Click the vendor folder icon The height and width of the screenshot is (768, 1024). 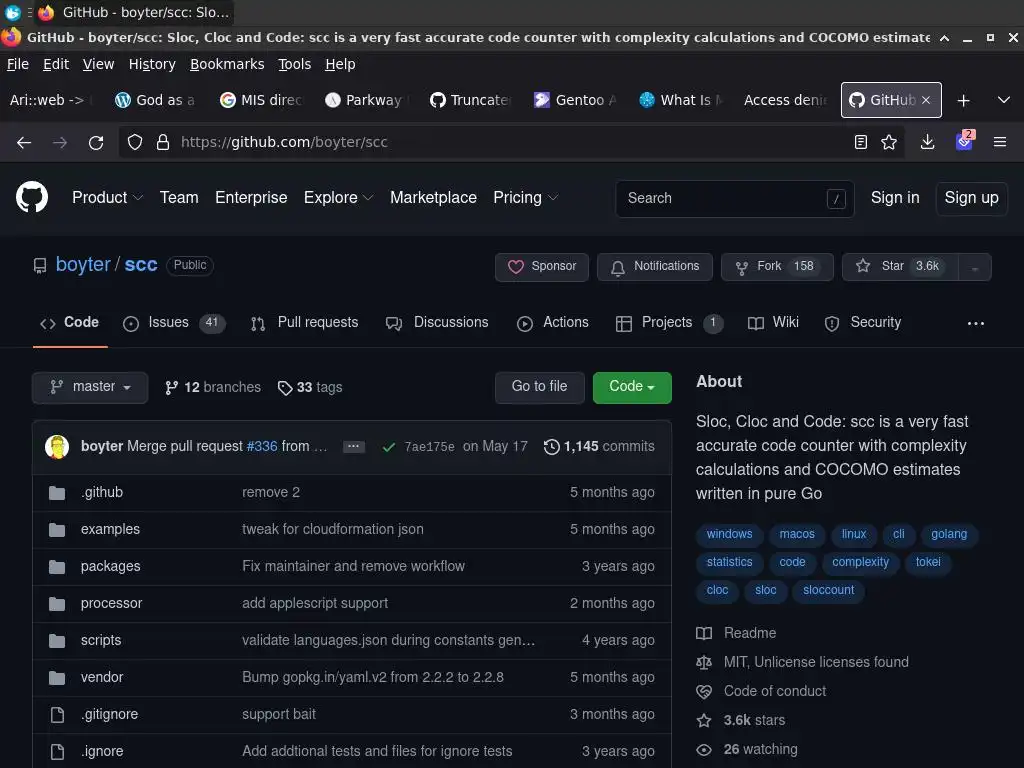pyautogui.click(x=57, y=678)
